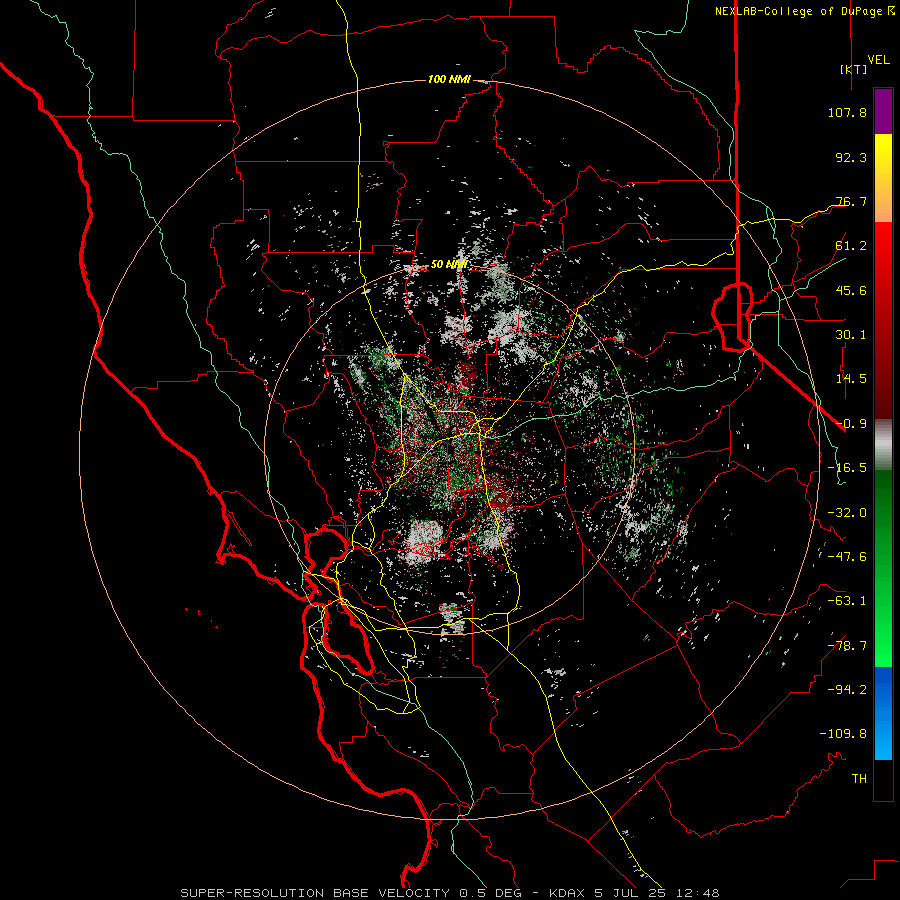Click the 50 NMI range ring label

[449, 265]
